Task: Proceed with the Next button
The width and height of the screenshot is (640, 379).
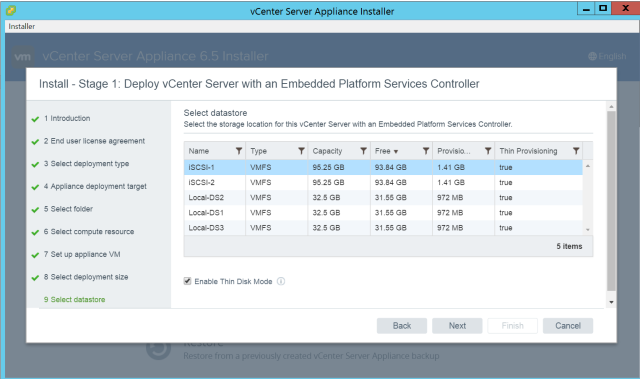Action: point(457,326)
